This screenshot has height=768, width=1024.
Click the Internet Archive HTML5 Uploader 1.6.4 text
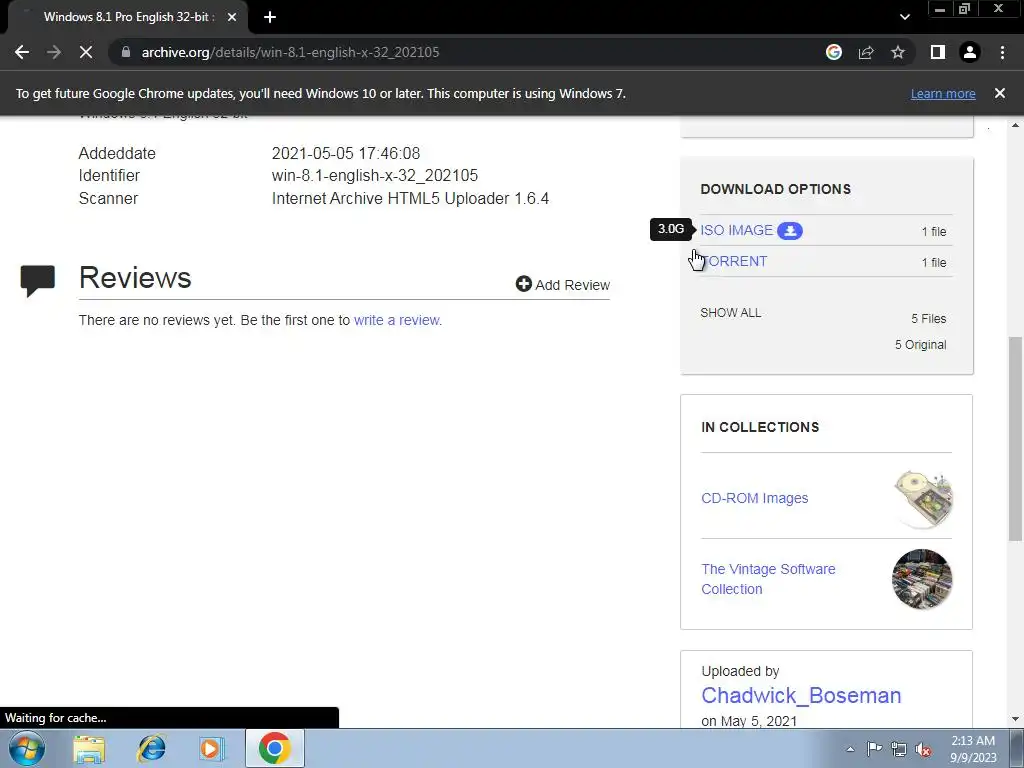pyautogui.click(x=410, y=199)
